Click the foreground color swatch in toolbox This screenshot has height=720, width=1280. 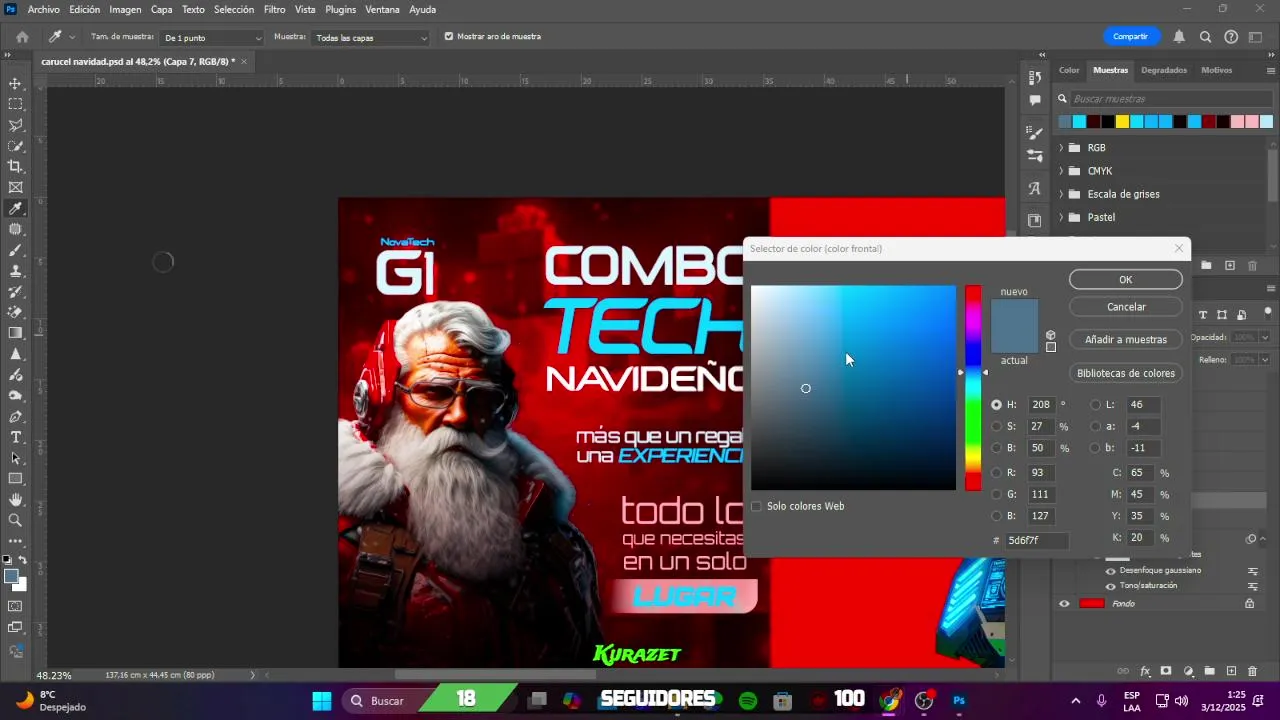pos(11,576)
